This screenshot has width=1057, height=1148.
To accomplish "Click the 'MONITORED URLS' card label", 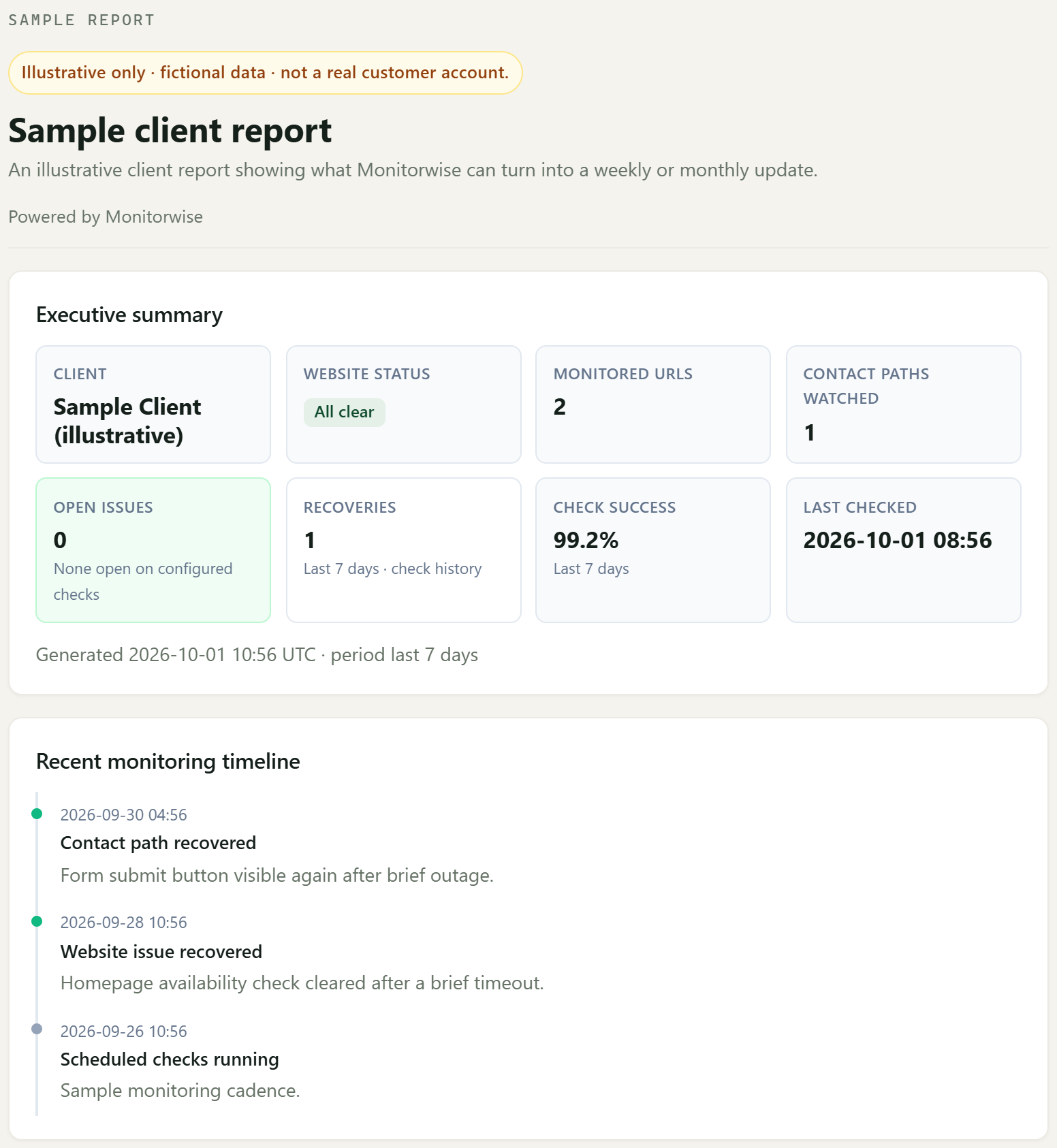I will [622, 374].
